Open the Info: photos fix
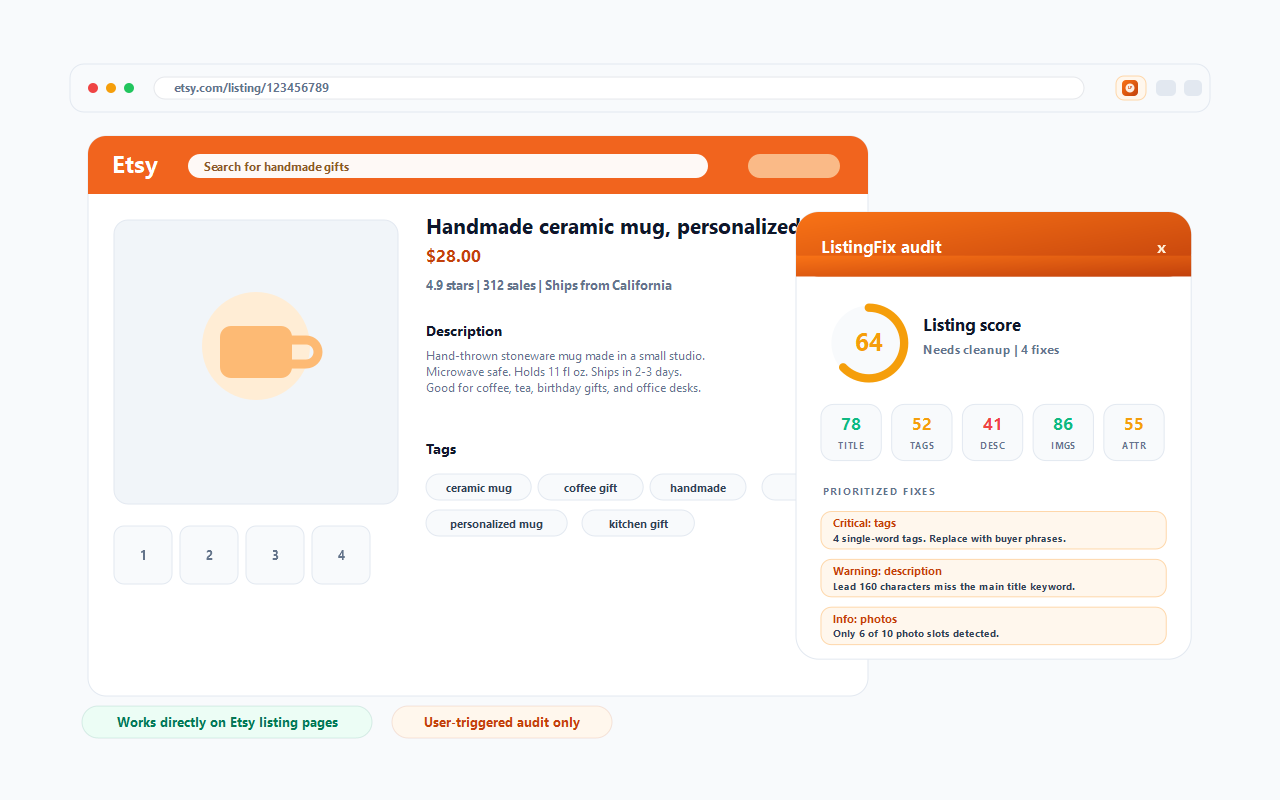The width and height of the screenshot is (1280, 800). tap(993, 626)
